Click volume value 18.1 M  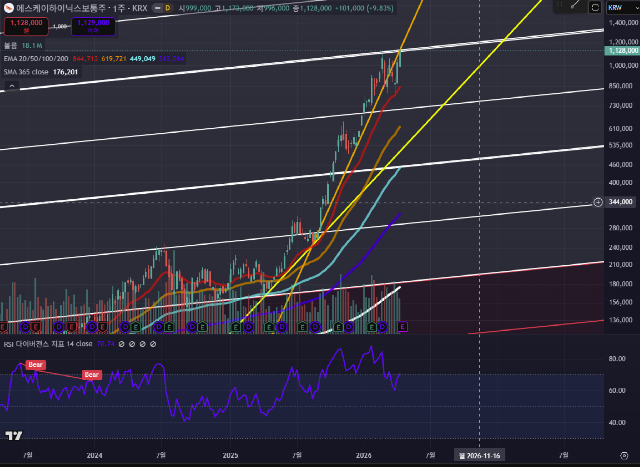tap(32, 45)
